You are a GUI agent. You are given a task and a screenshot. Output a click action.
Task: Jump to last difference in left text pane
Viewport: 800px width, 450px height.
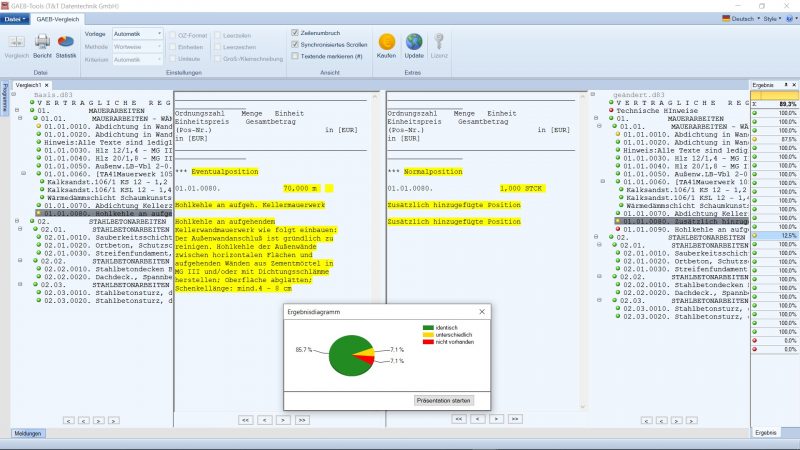(x=302, y=420)
